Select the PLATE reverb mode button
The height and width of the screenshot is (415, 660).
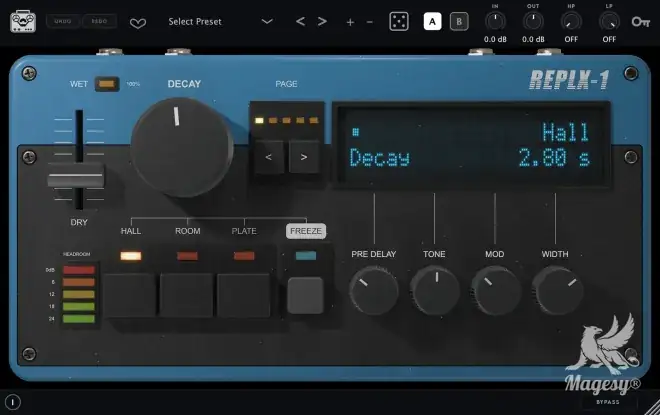pyautogui.click(x=244, y=295)
